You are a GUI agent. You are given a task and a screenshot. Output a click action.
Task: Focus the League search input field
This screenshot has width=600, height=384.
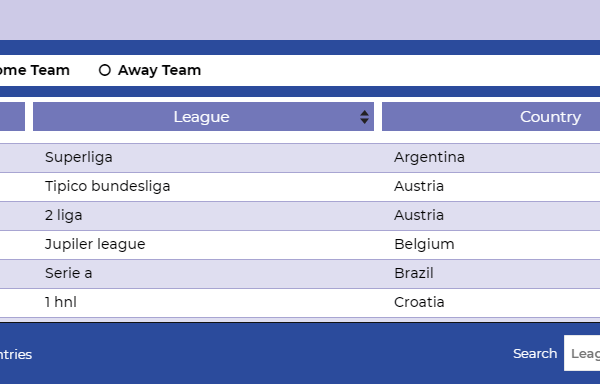coord(582,353)
